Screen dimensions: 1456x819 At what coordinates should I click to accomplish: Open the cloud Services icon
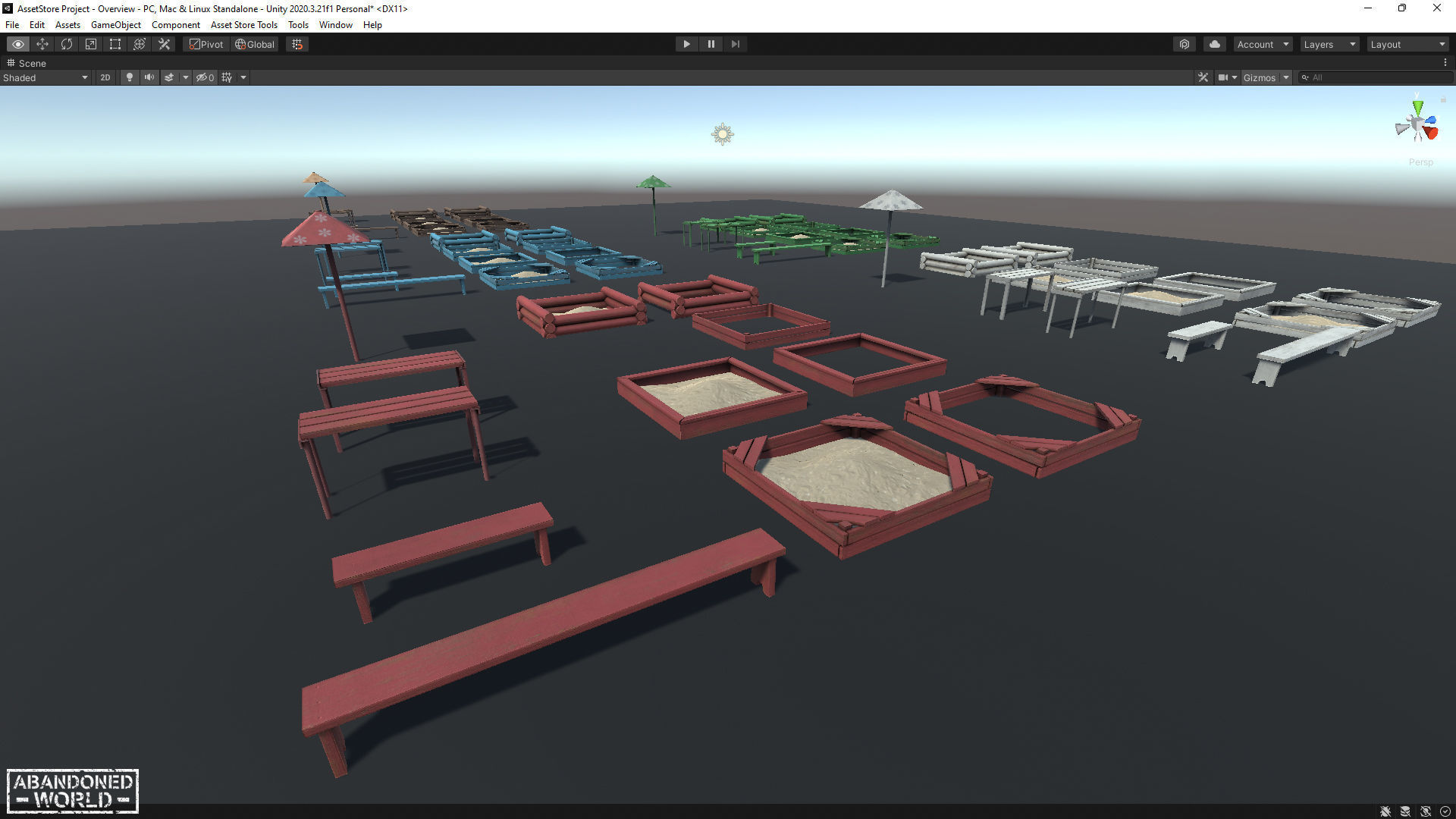(1215, 44)
